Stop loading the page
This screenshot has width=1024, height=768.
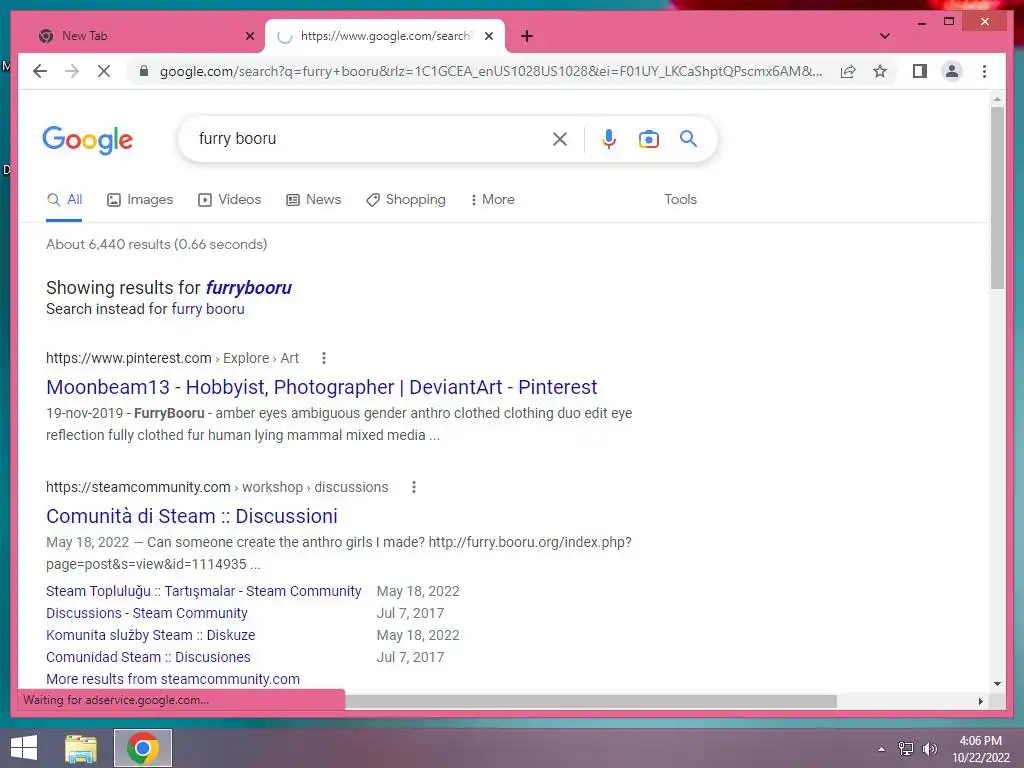coord(104,71)
